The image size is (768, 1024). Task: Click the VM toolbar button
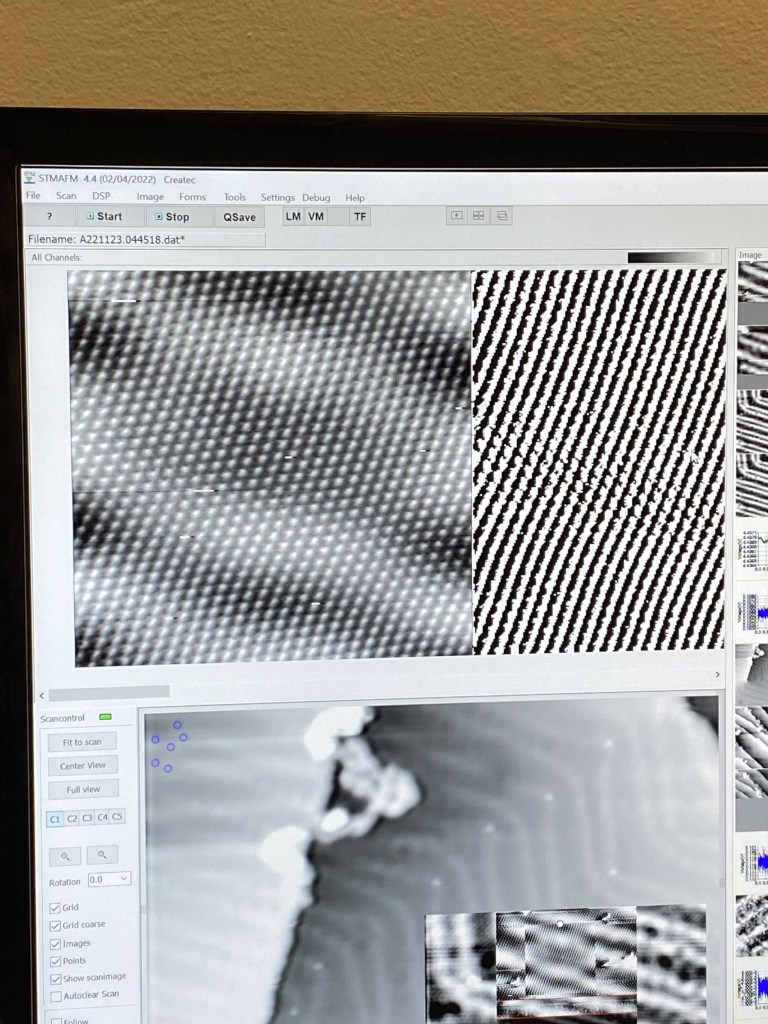coord(316,216)
